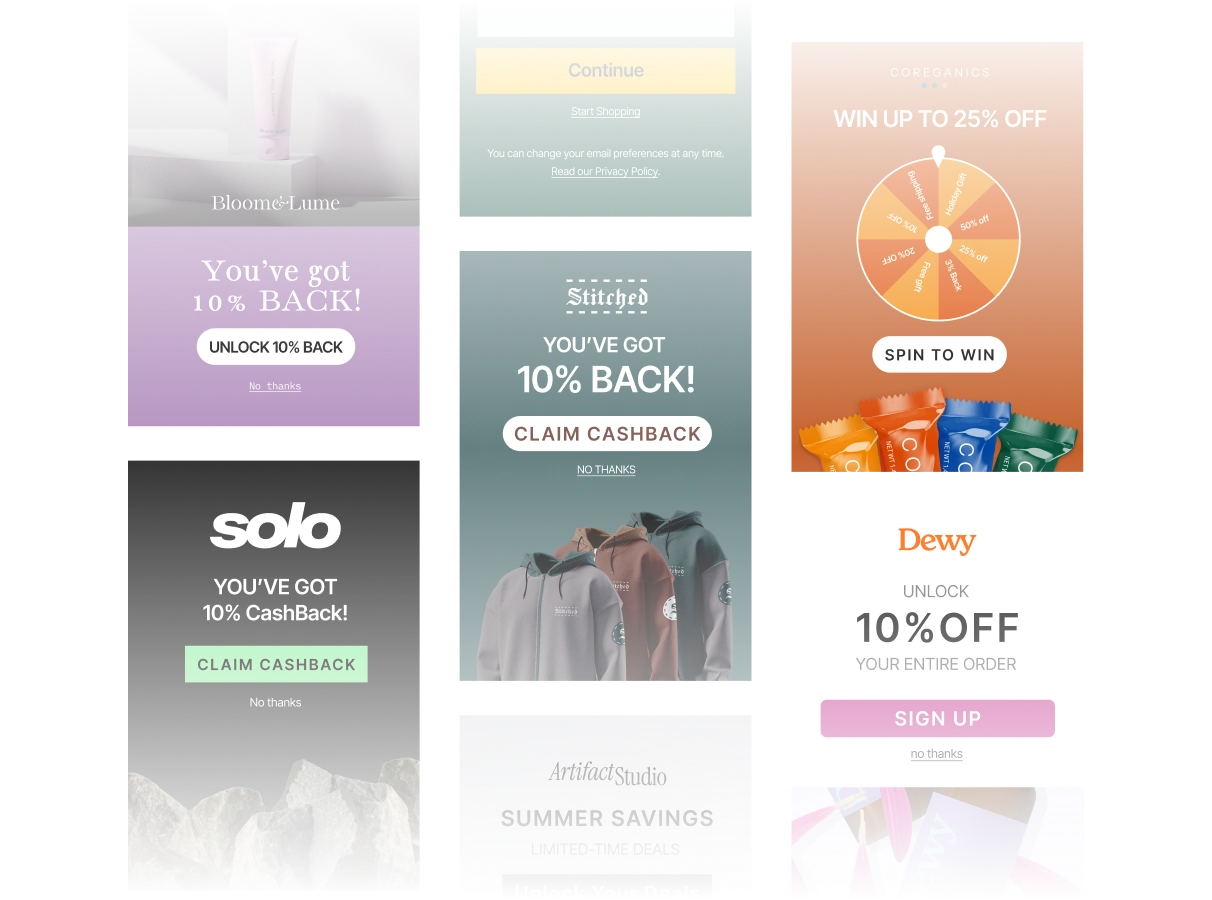The width and height of the screenshot is (1212, 900).
Task: Click the Stitched gothic logo
Action: pyautogui.click(x=607, y=296)
